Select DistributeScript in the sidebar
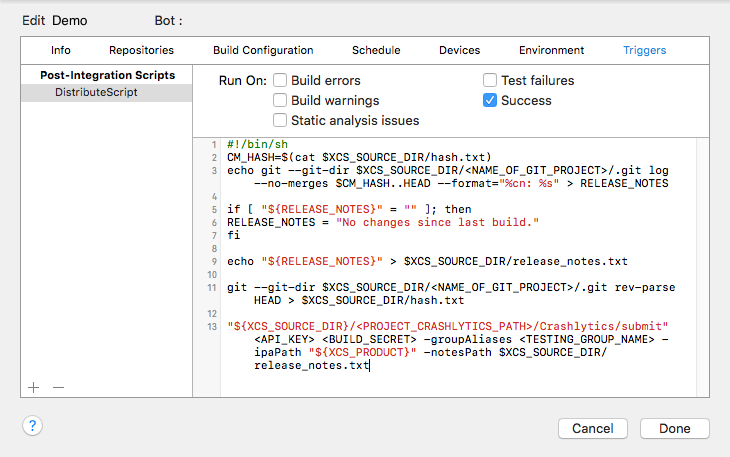Viewport: 730px width, 457px height. (96, 92)
